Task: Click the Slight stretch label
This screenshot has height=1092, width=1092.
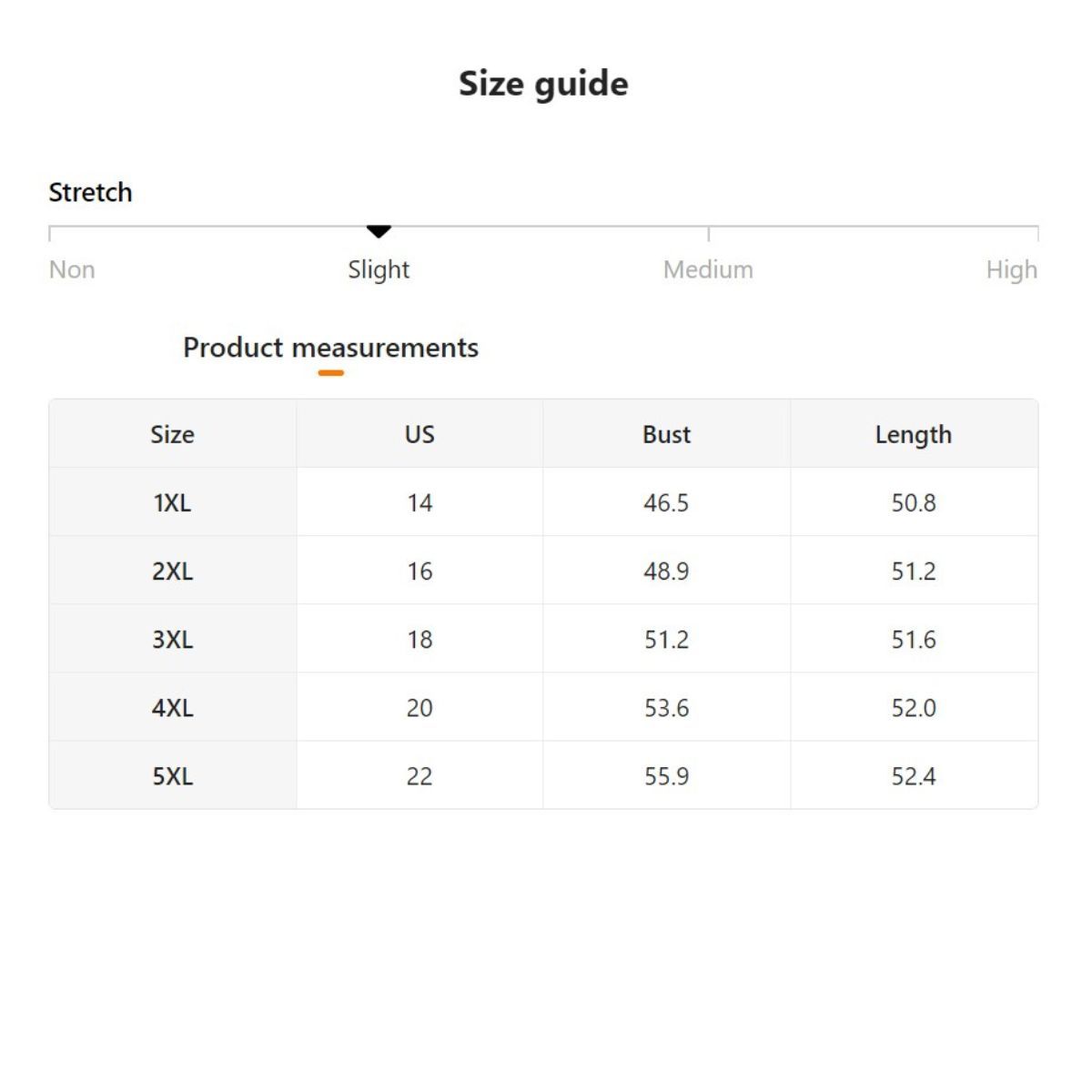Action: coord(379,269)
